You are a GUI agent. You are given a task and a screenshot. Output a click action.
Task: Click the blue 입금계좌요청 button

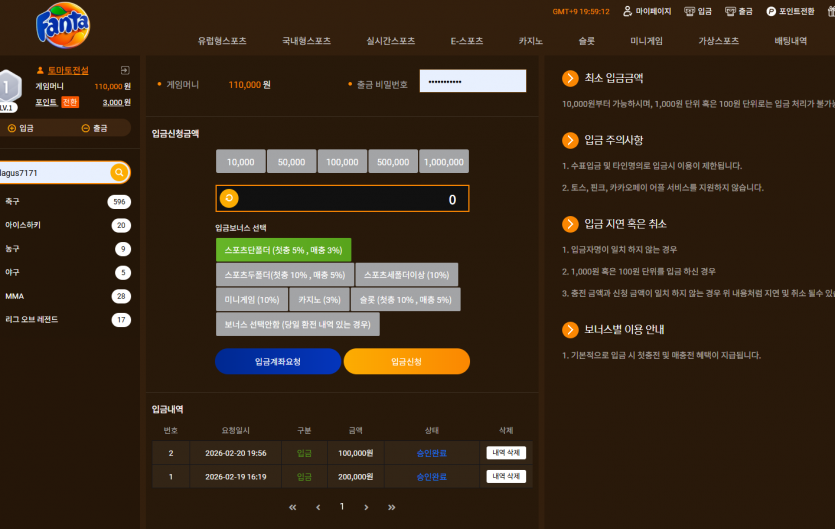(x=277, y=361)
